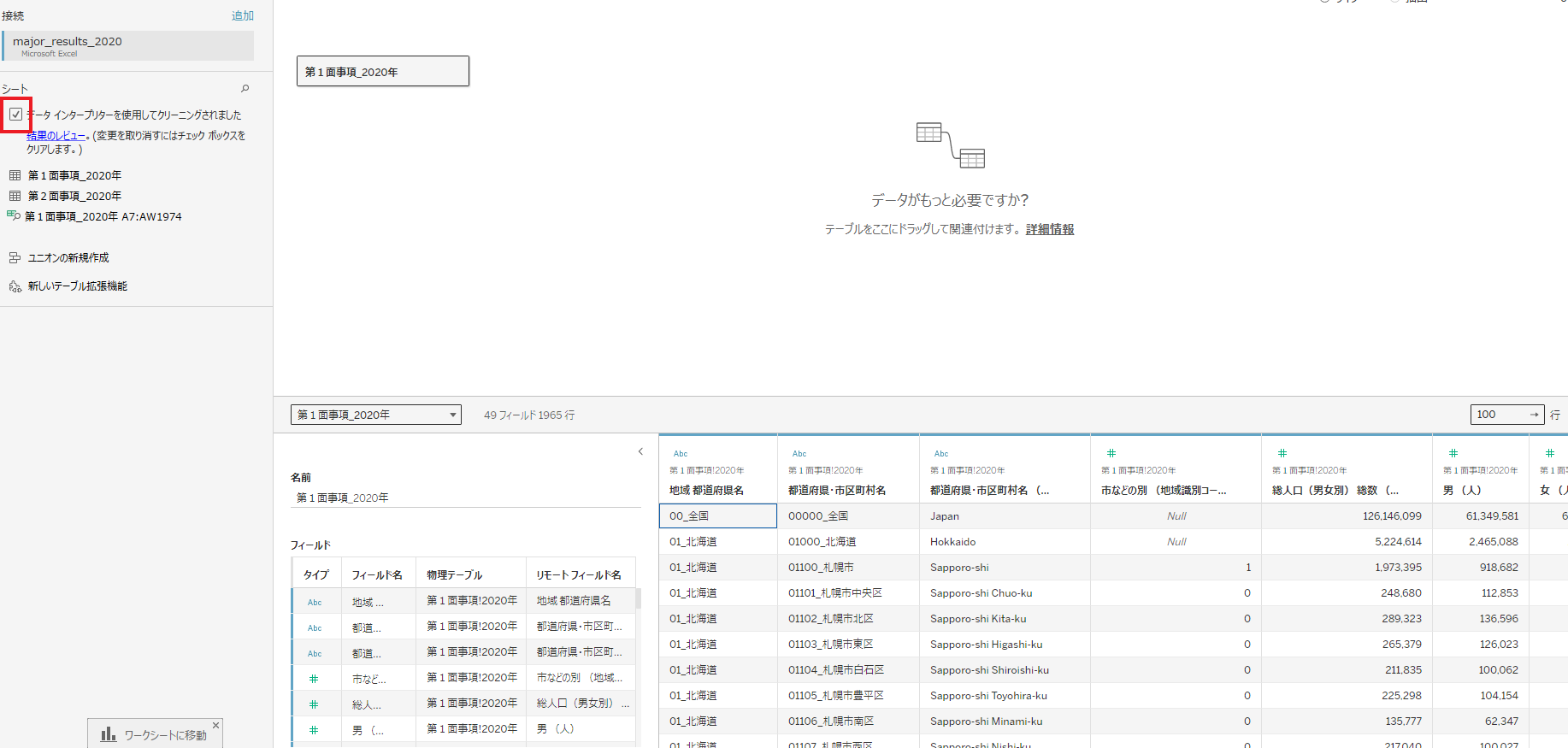Apply row count with arrow icon
1568x748 pixels.
[x=1535, y=415]
